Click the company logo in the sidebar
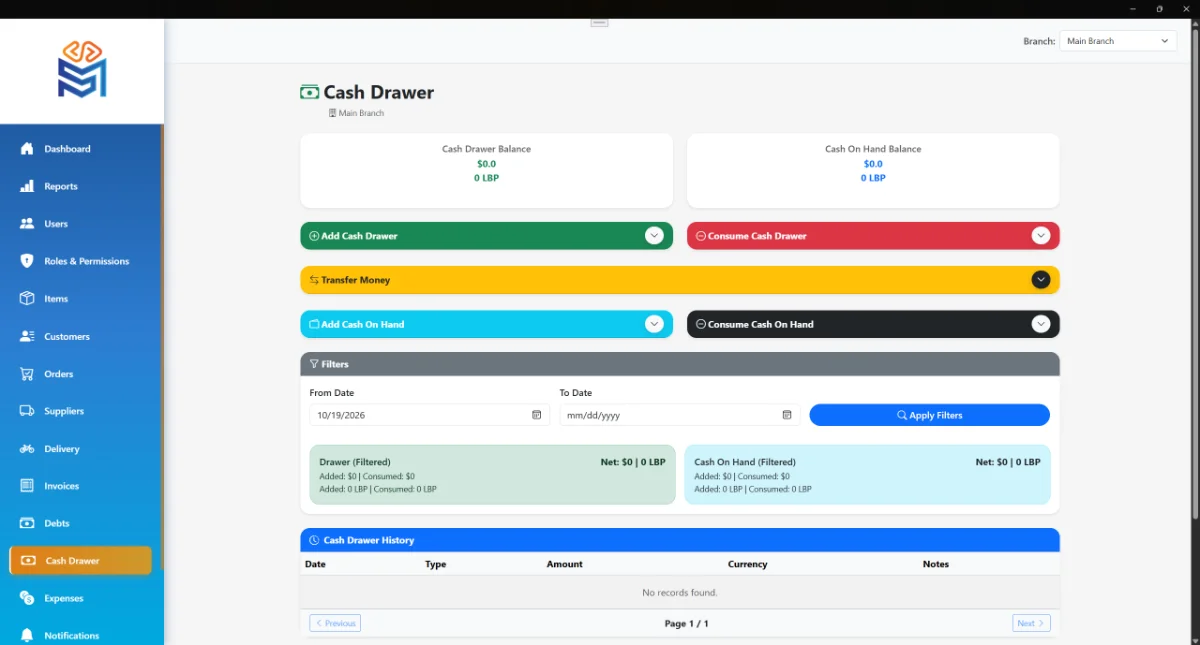Viewport: 1200px width, 645px height. (82, 69)
